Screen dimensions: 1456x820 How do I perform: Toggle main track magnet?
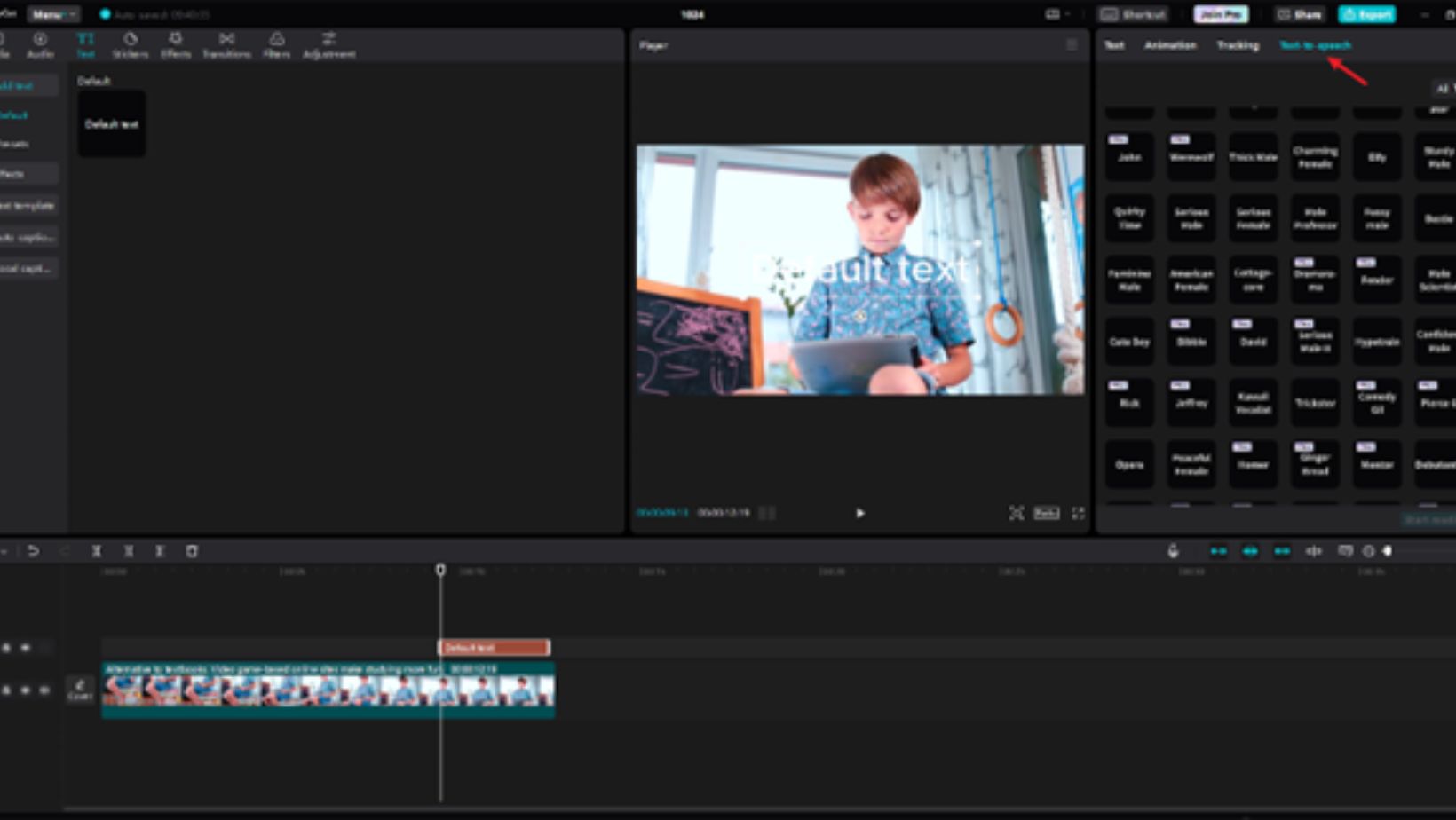[x=1218, y=551]
